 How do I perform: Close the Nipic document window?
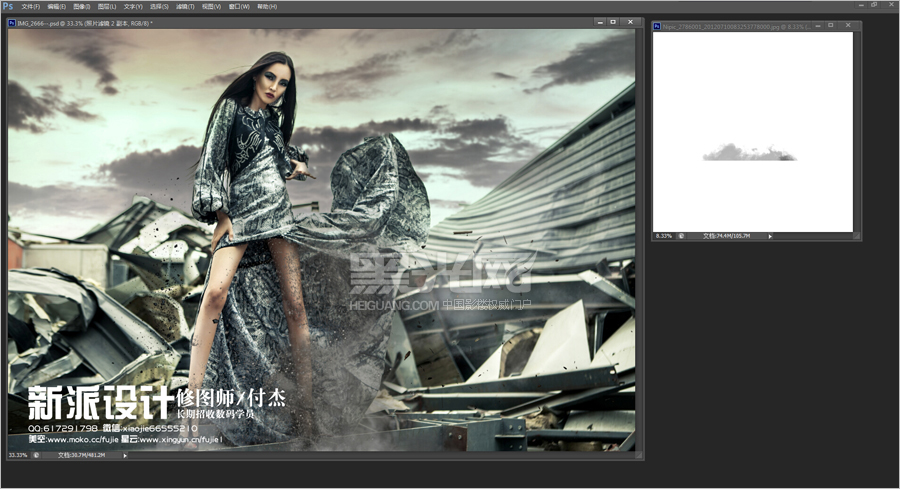(x=848, y=25)
